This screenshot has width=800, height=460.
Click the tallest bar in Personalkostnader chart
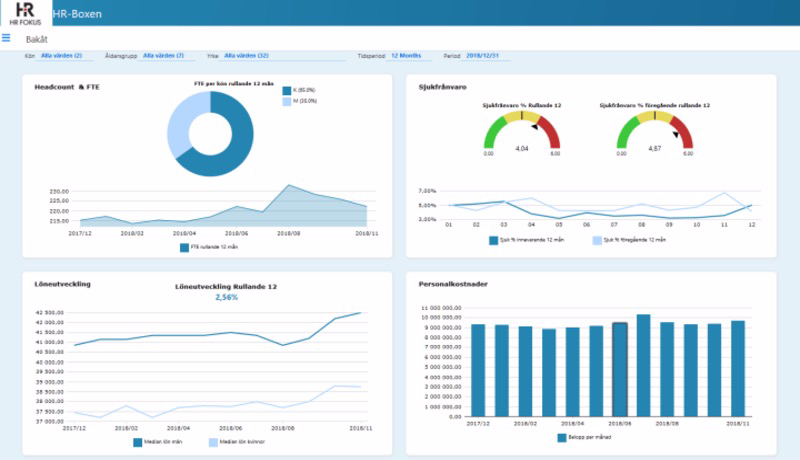(x=643, y=365)
